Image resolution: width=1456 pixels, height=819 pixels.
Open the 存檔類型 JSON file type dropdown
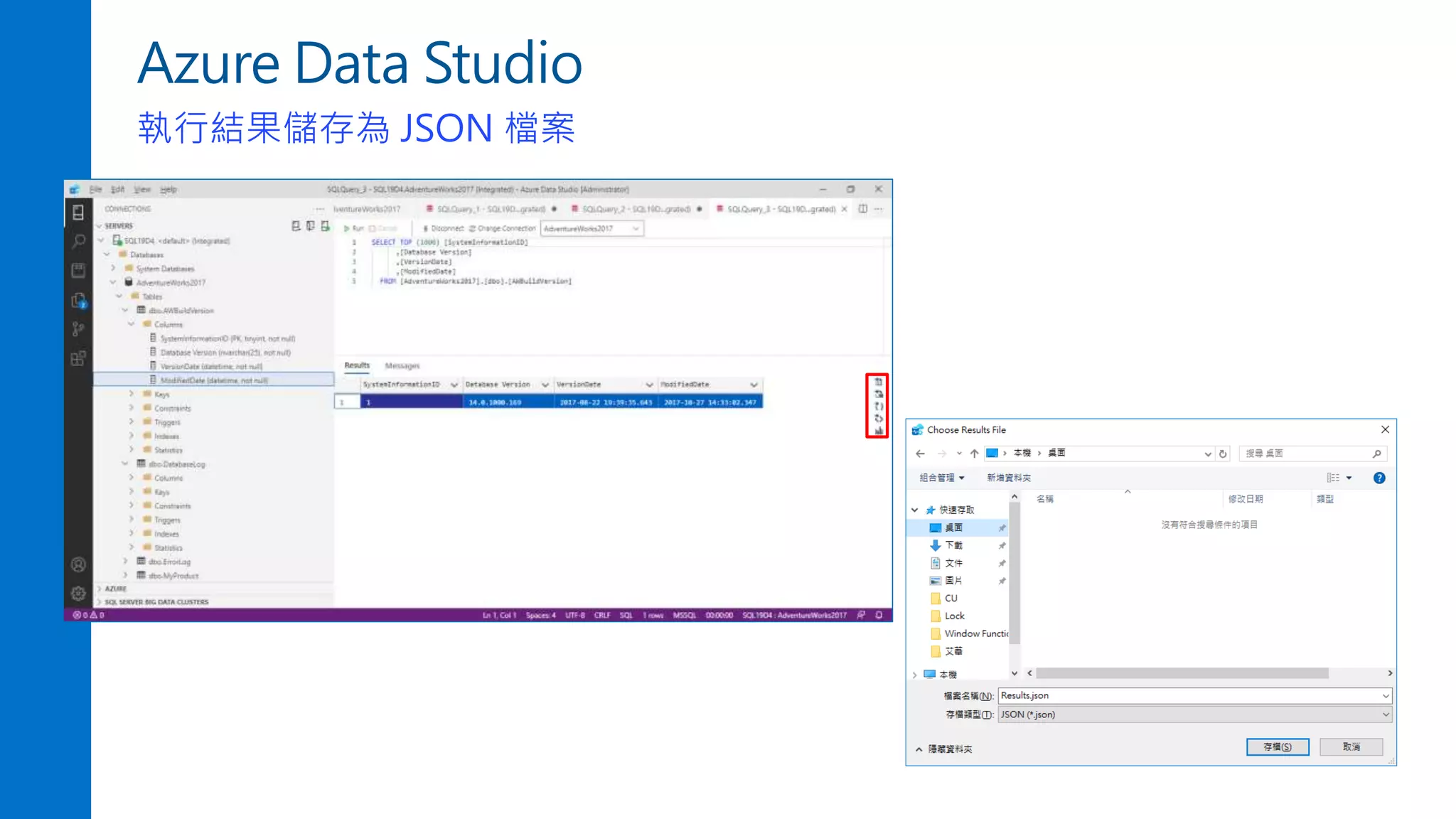click(1195, 714)
